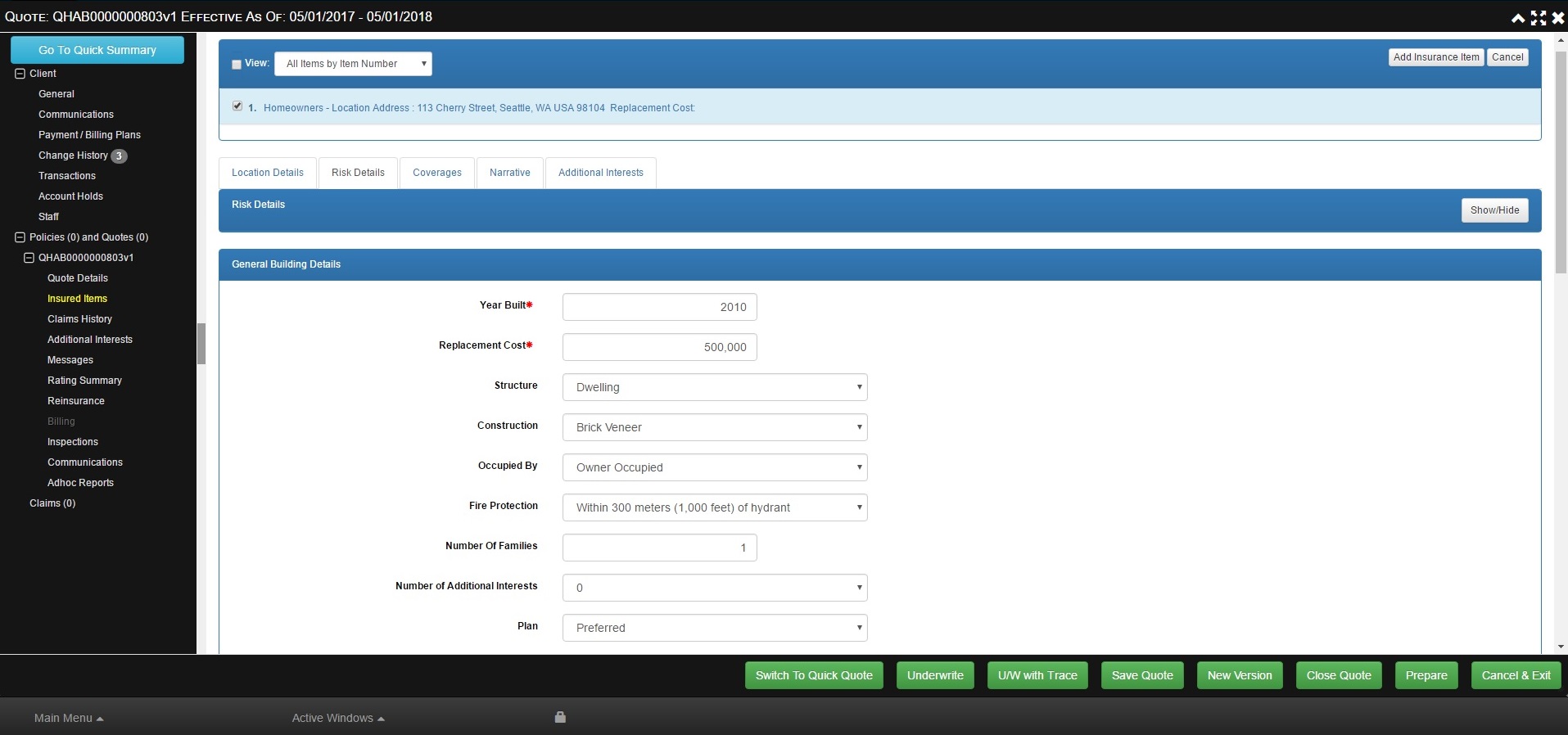The width and height of the screenshot is (1568, 735).
Task: Open Quote Details in sidebar
Action: click(78, 278)
